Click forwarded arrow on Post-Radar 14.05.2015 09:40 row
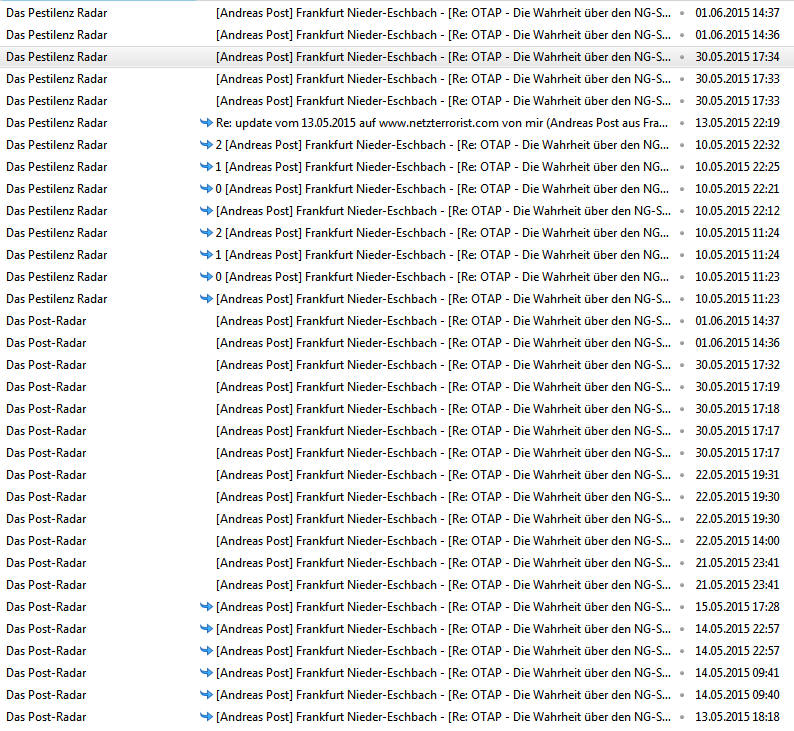This screenshot has width=794, height=731. pyautogui.click(x=206, y=695)
